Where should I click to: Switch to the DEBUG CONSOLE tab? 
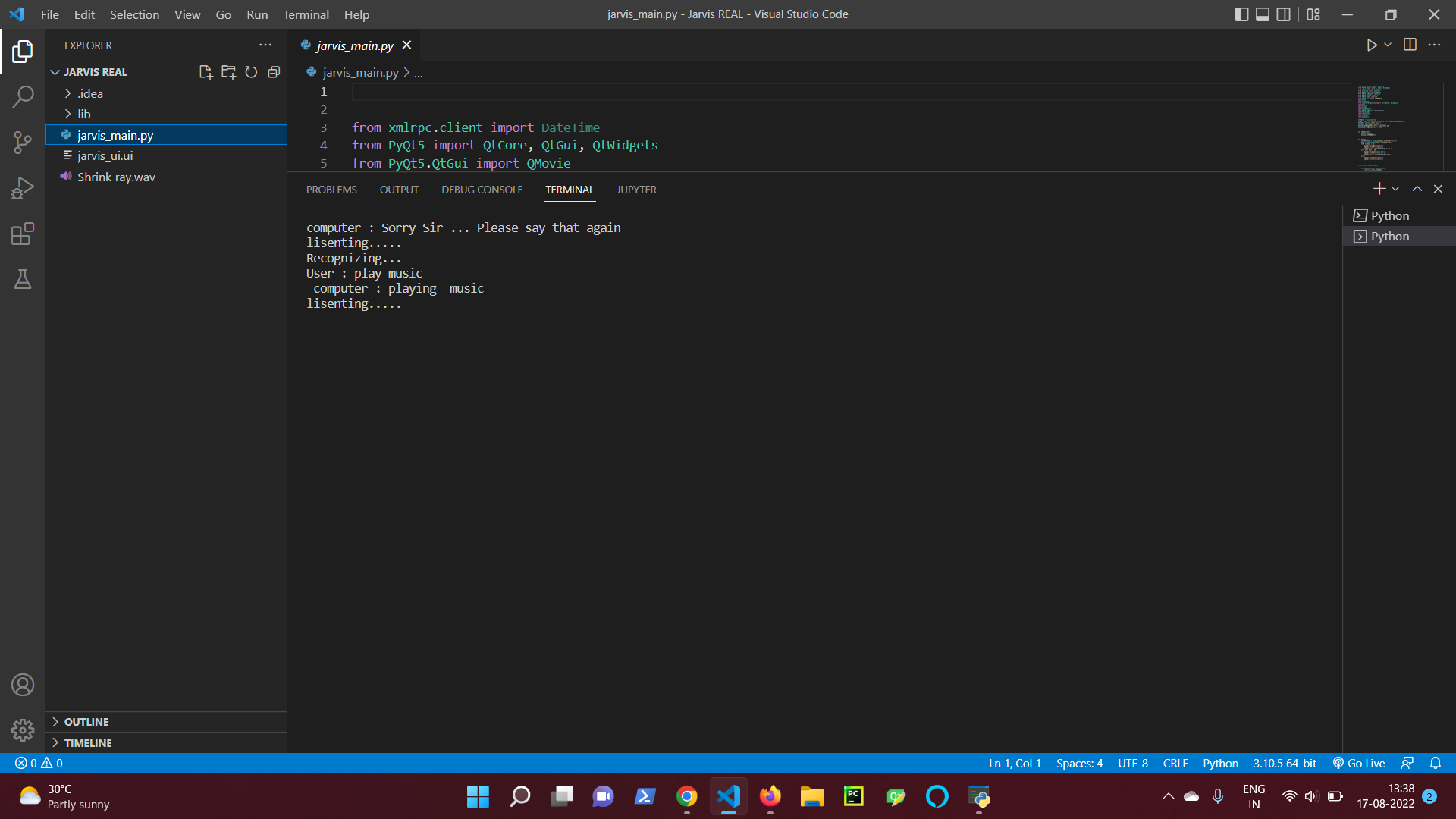482,190
